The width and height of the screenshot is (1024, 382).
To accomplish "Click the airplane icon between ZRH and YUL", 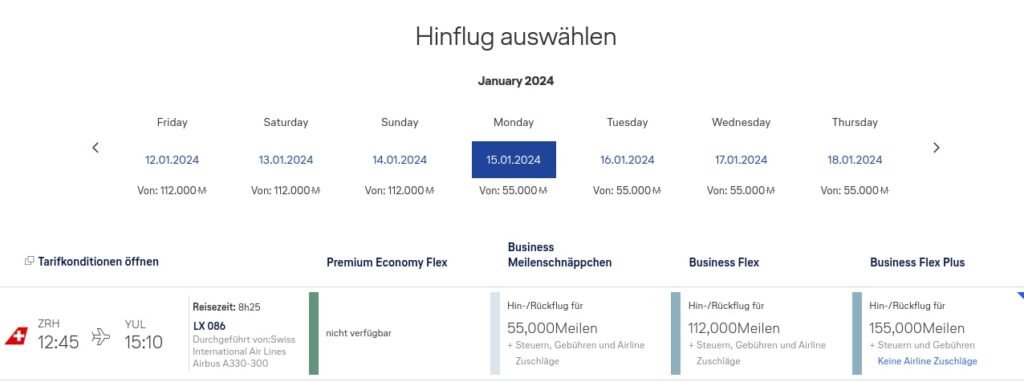I will (101, 336).
